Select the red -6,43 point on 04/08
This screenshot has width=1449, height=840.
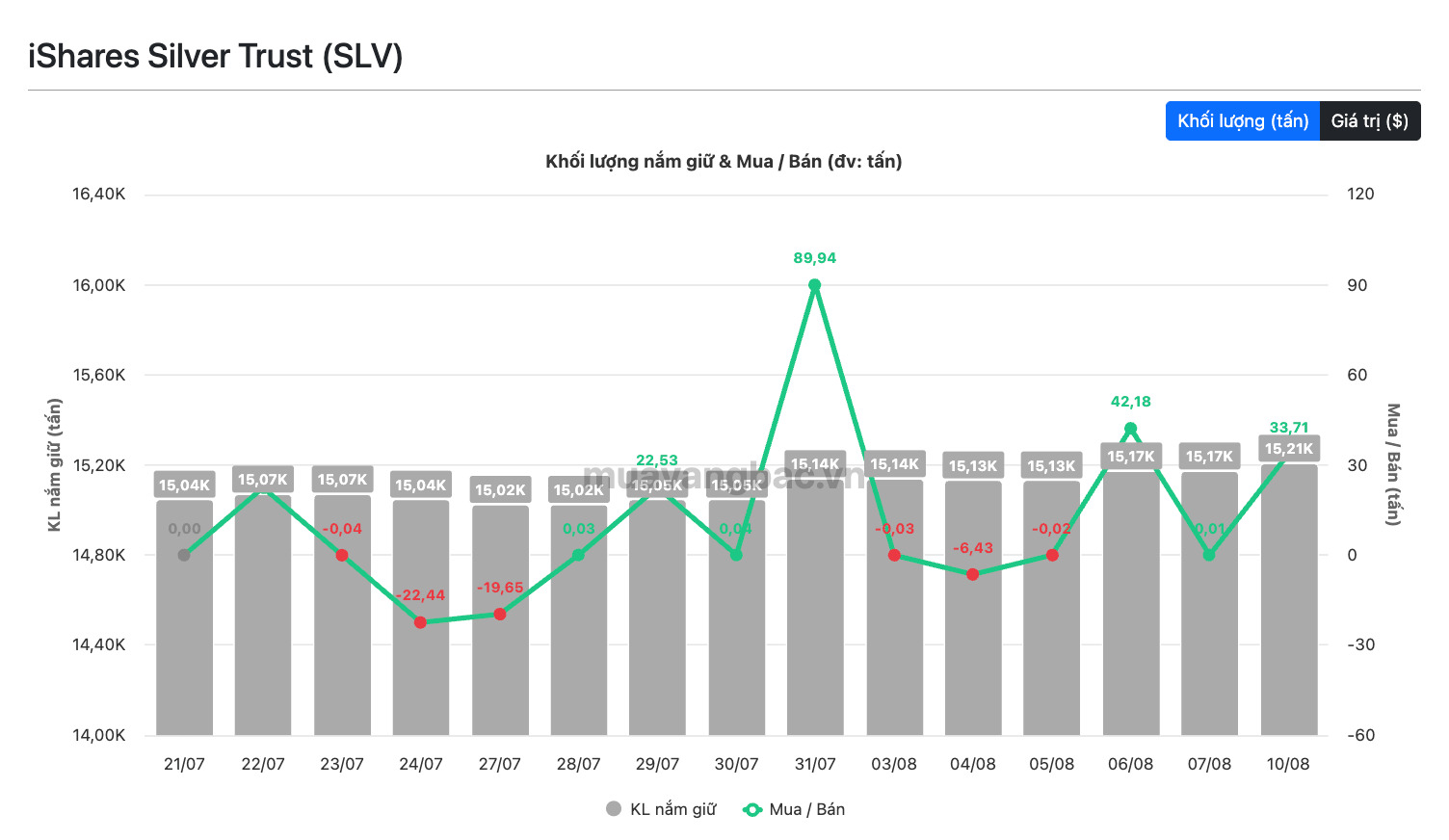tap(973, 574)
